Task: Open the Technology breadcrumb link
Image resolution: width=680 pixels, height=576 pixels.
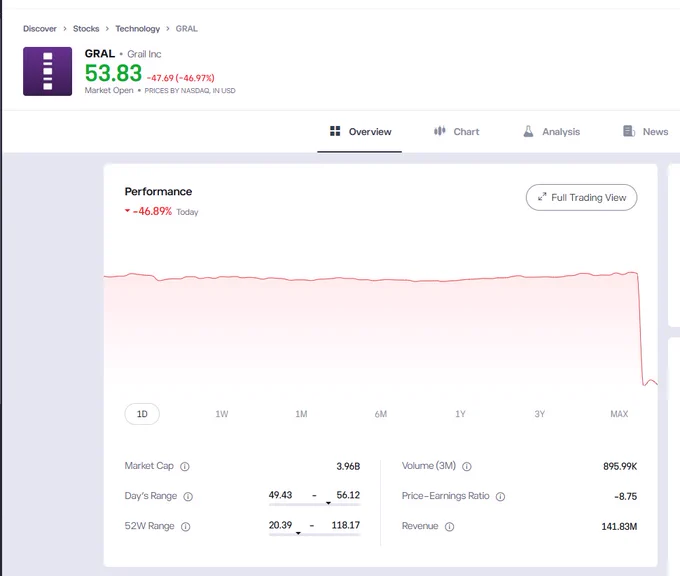Action: click(137, 29)
